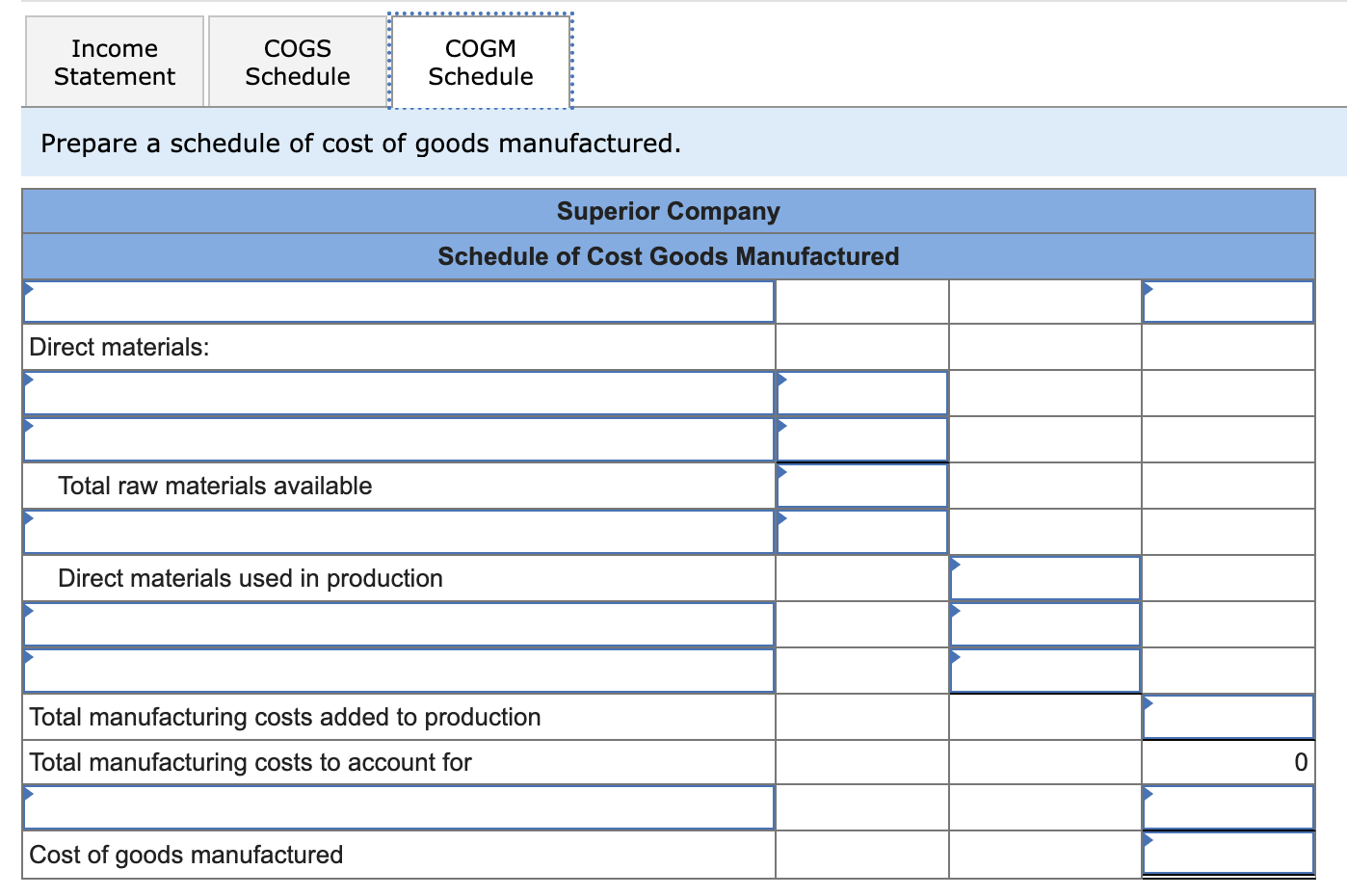Click amount field two rows below Direct materials used
This screenshot has height=896, width=1347.
1045,671
